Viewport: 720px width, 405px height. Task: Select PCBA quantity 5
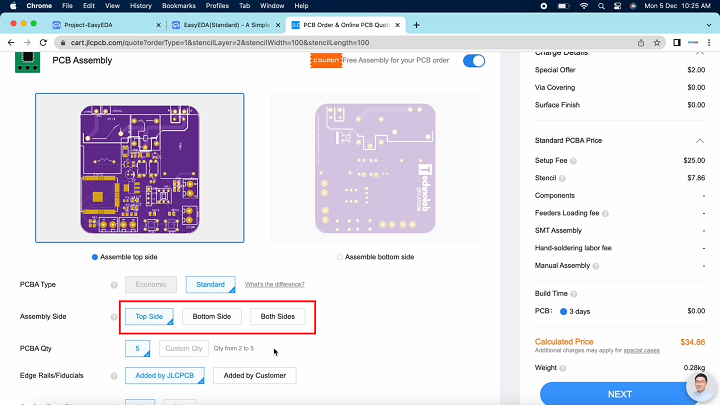137,349
